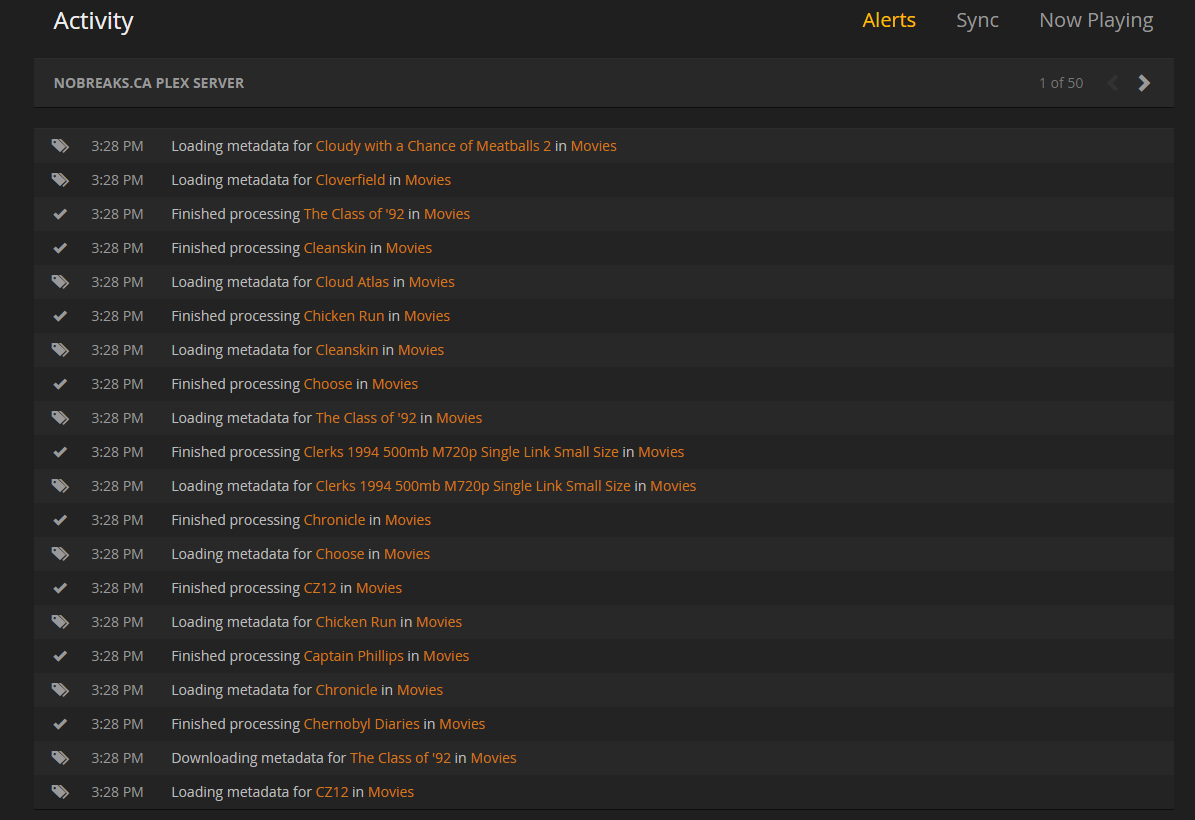Click the tag icon beside Cloudy with a Chance of Meatballs 2
Image resolution: width=1195 pixels, height=820 pixels.
click(x=60, y=146)
